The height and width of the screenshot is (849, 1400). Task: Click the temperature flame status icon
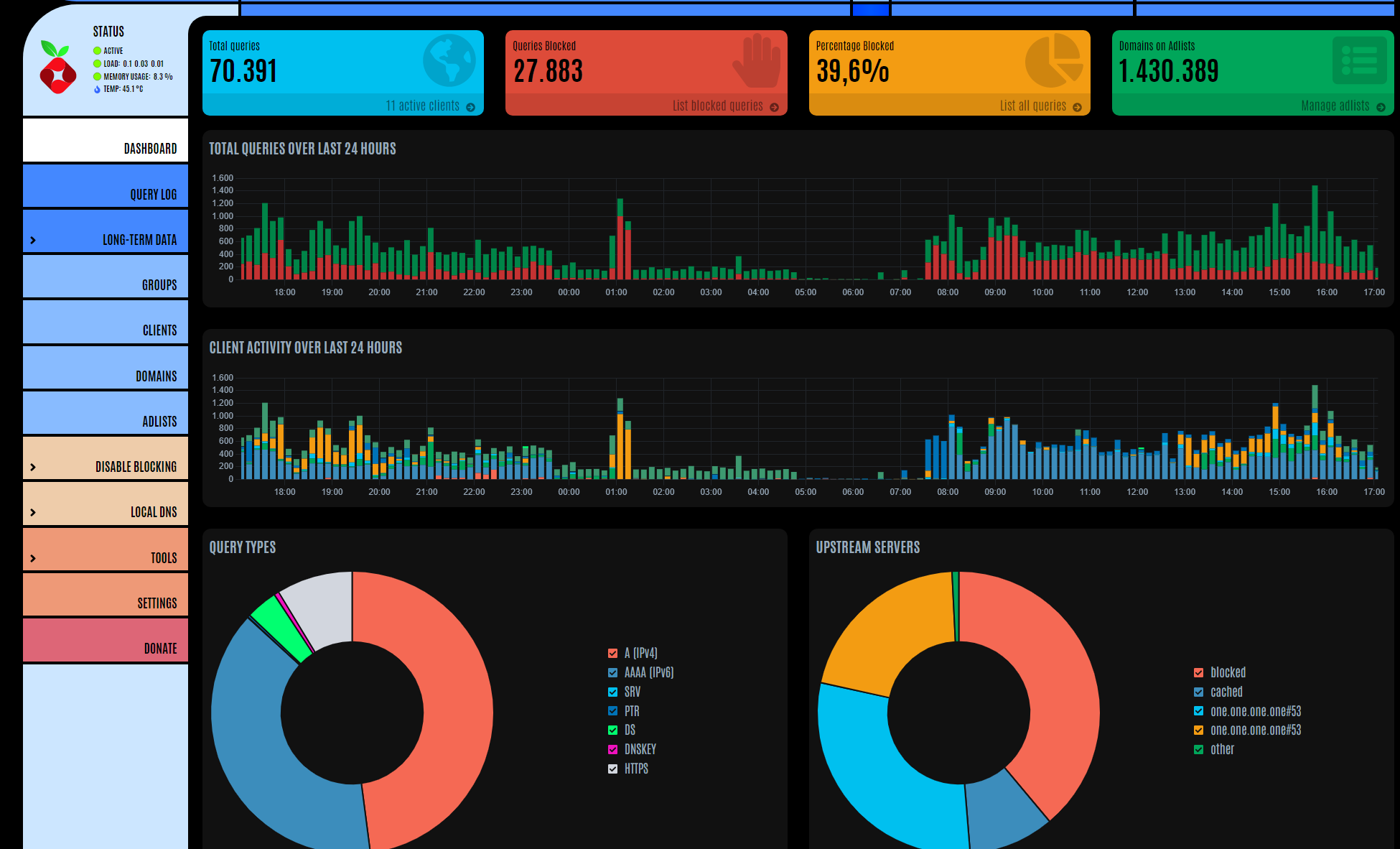pyautogui.click(x=97, y=90)
